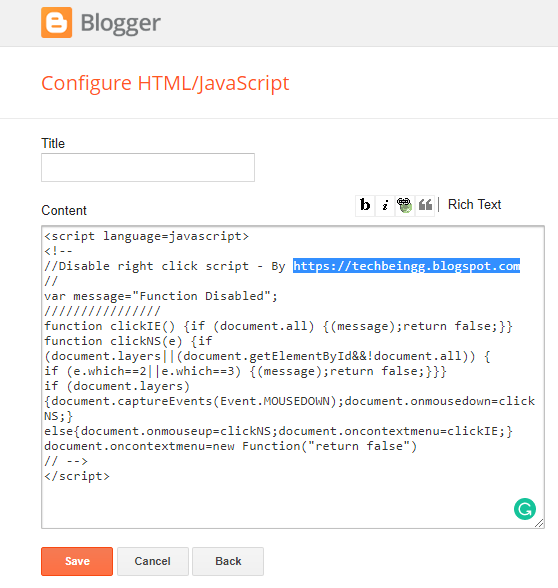Click the textarea resize handle
This screenshot has height=588, width=558.
click(x=539, y=523)
